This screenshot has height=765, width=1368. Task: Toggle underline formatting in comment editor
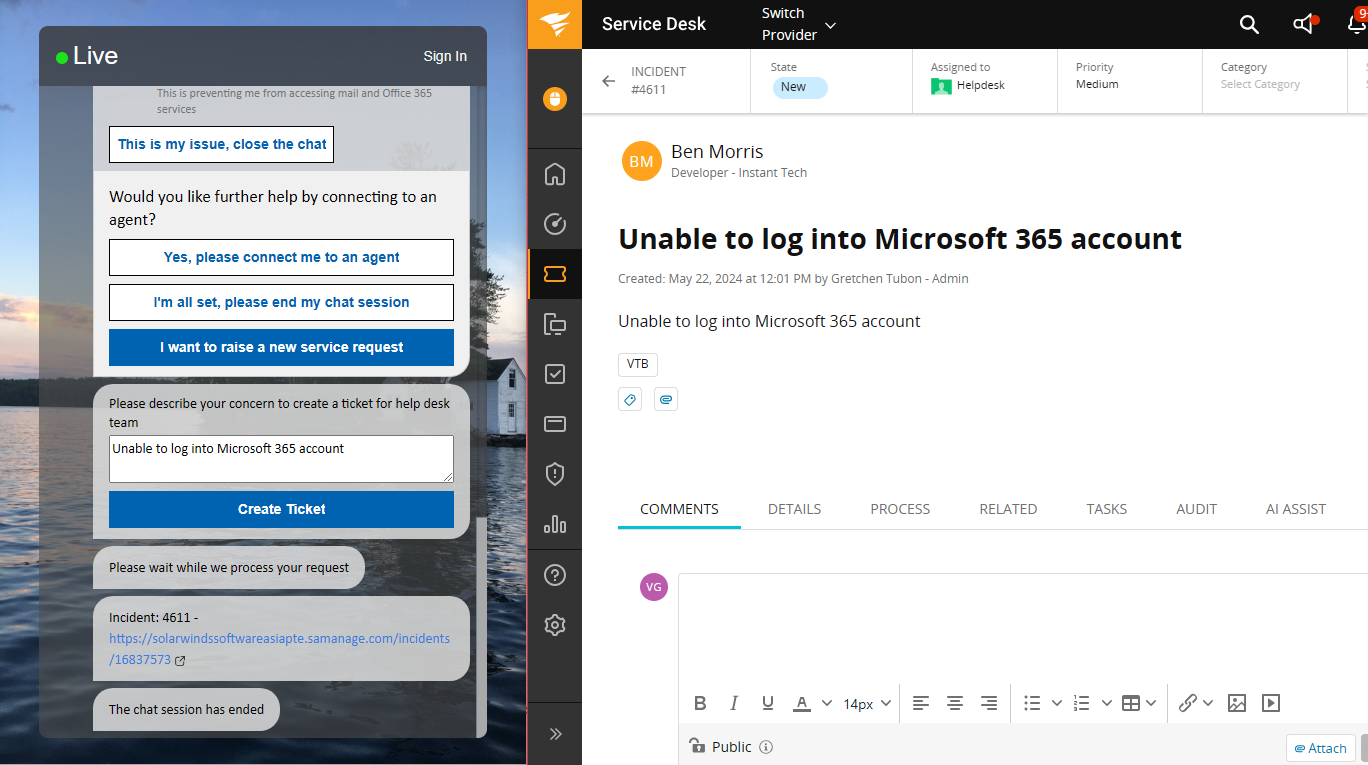click(768, 703)
